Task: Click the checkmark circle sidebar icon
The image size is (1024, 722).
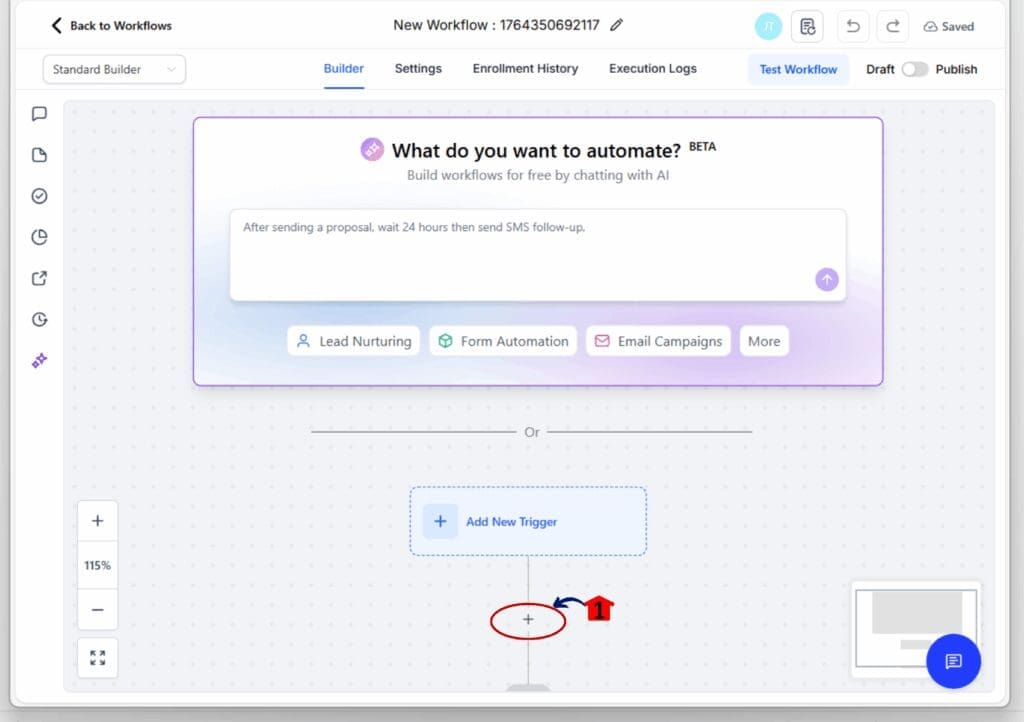Action: tap(38, 196)
